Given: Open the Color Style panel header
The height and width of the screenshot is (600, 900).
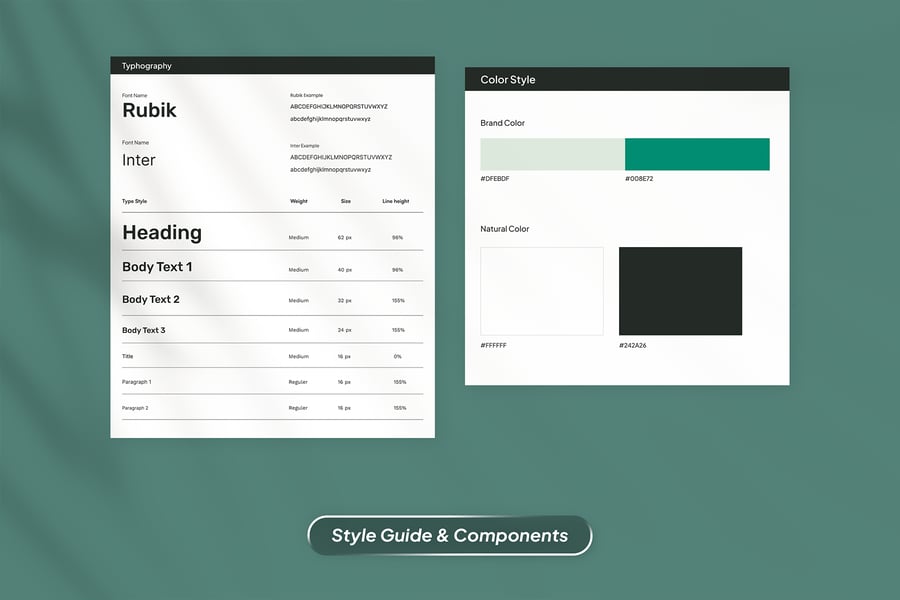Looking at the screenshot, I should tap(626, 79).
